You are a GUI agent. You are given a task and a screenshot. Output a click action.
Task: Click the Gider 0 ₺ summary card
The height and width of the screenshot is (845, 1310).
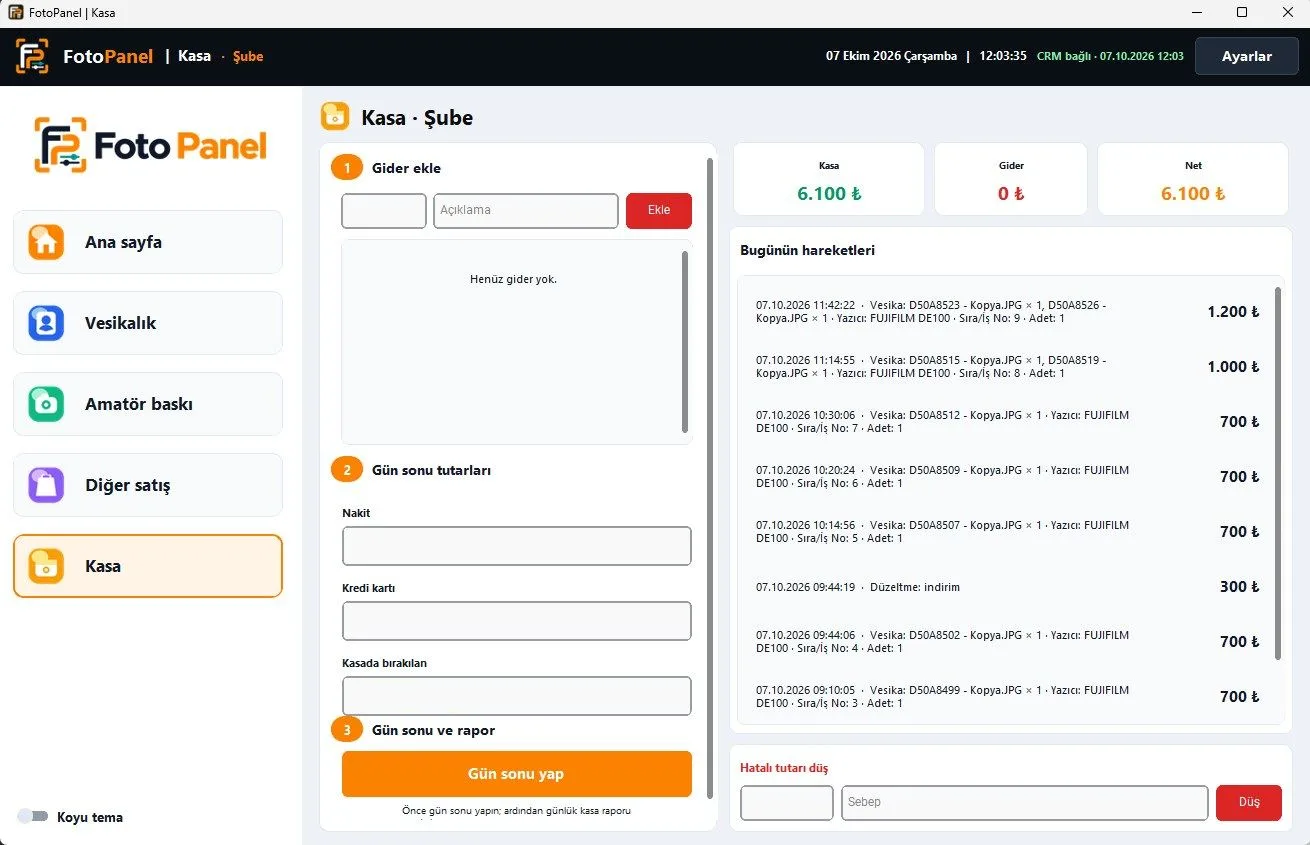[x=1011, y=179]
